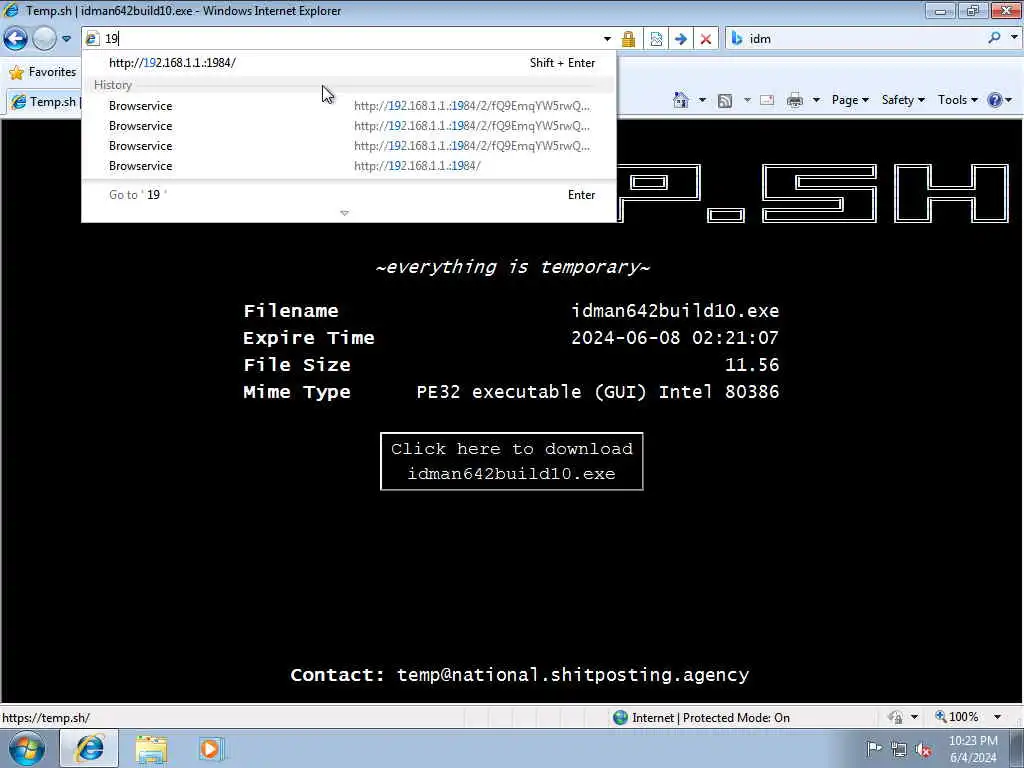
Task: Expand more suggestions with the down chevron
Action: pos(345,213)
